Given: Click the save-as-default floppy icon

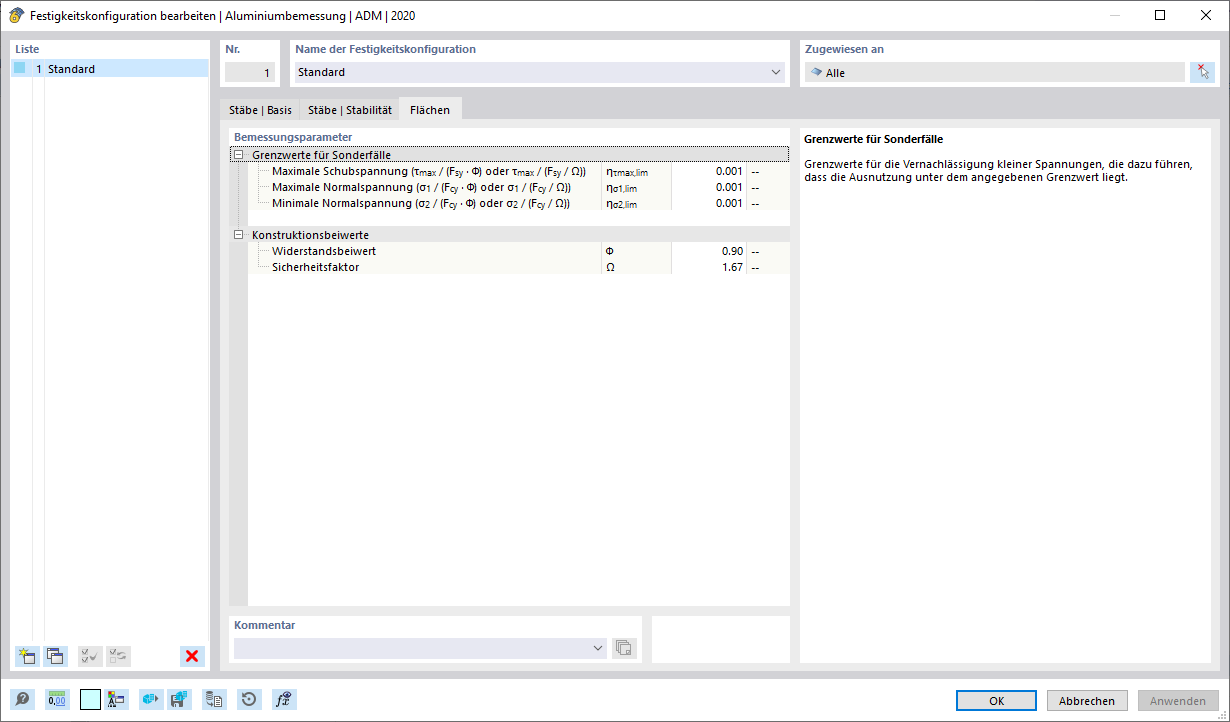Looking at the screenshot, I should 180,699.
